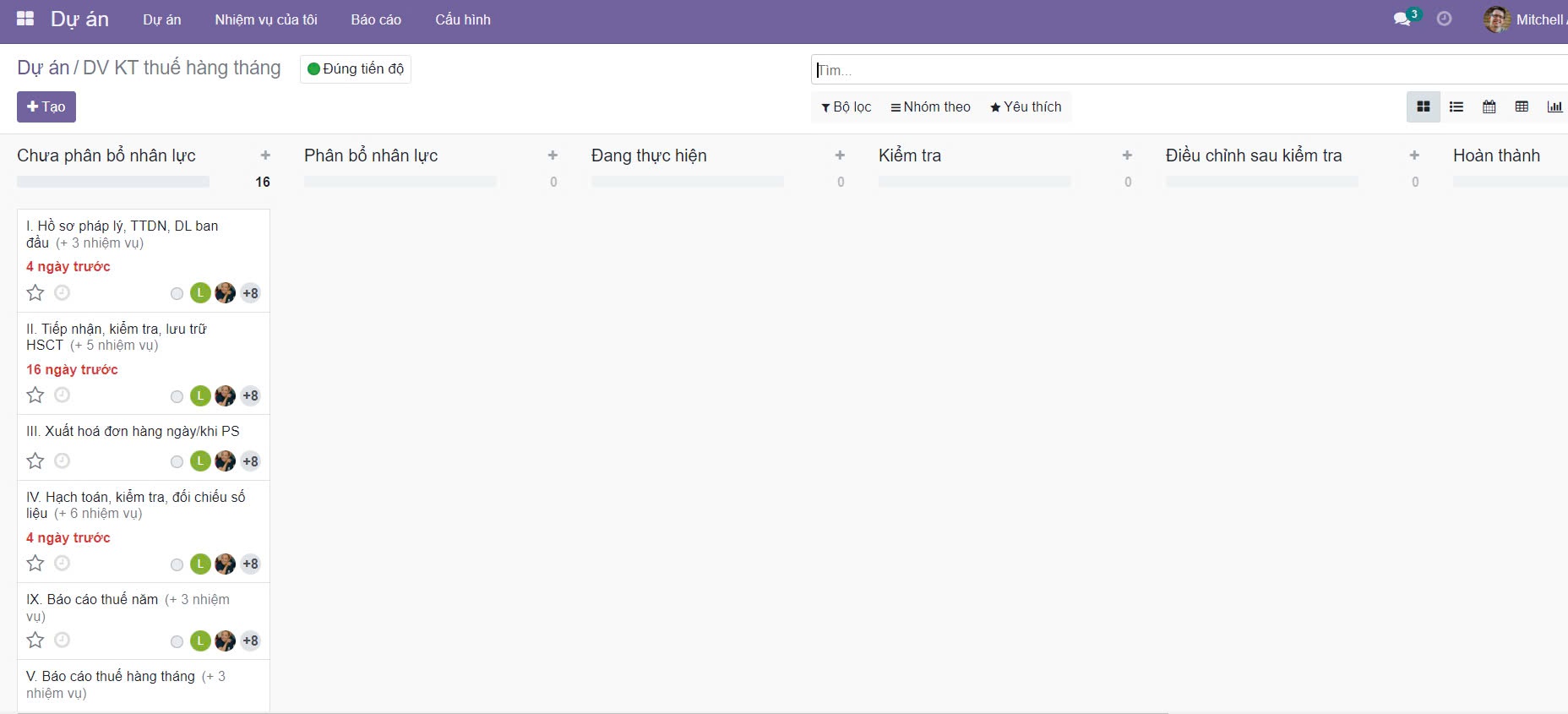Open the Báo cáo menu
The height and width of the screenshot is (714, 1568).
click(x=376, y=19)
